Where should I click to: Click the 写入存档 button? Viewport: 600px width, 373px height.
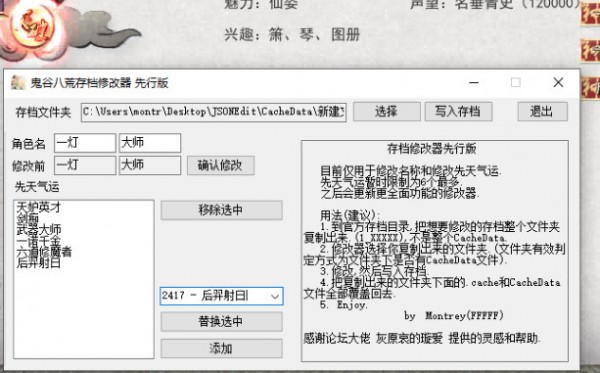point(458,112)
